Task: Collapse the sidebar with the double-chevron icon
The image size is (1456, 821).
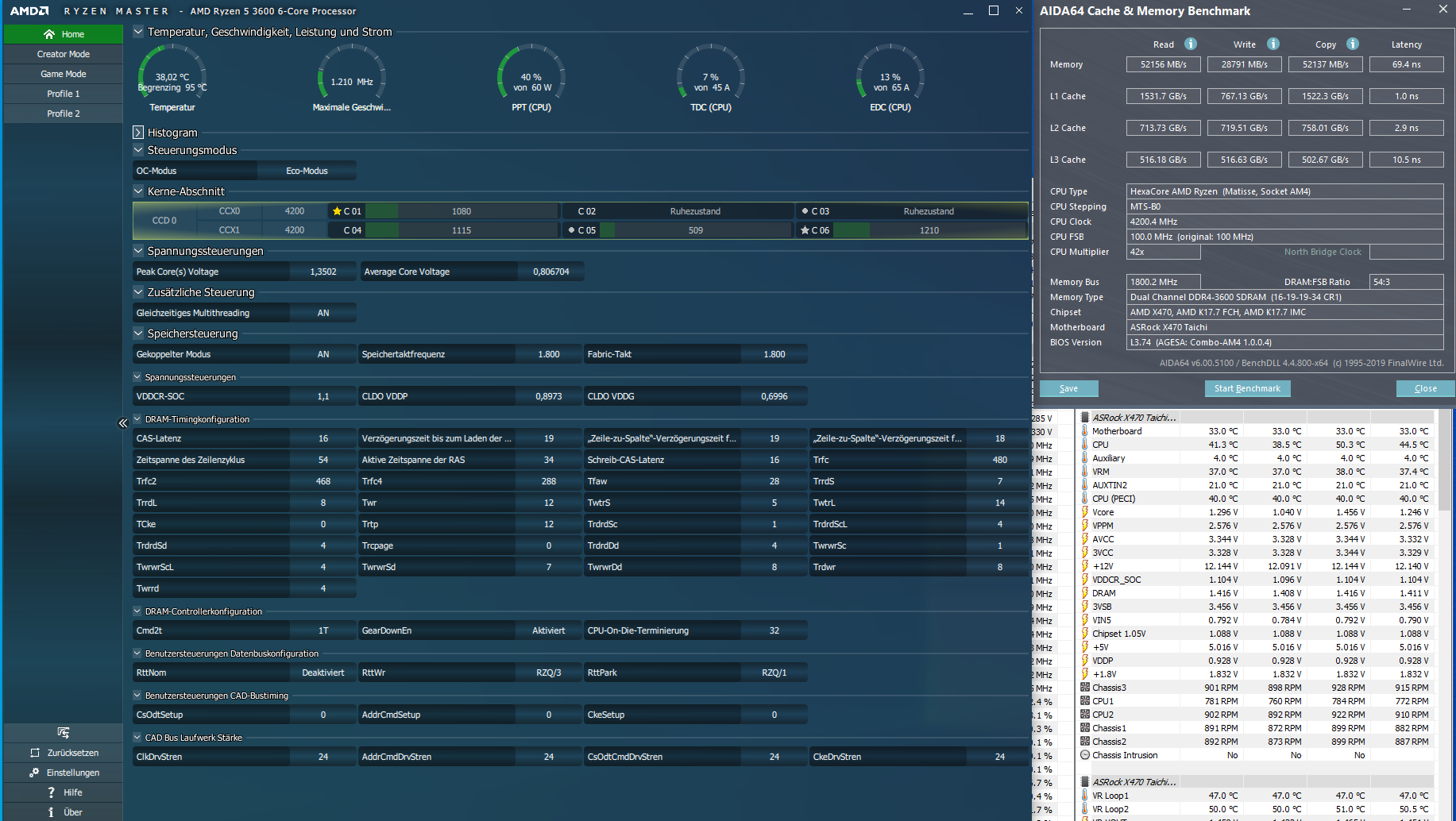Action: [123, 423]
